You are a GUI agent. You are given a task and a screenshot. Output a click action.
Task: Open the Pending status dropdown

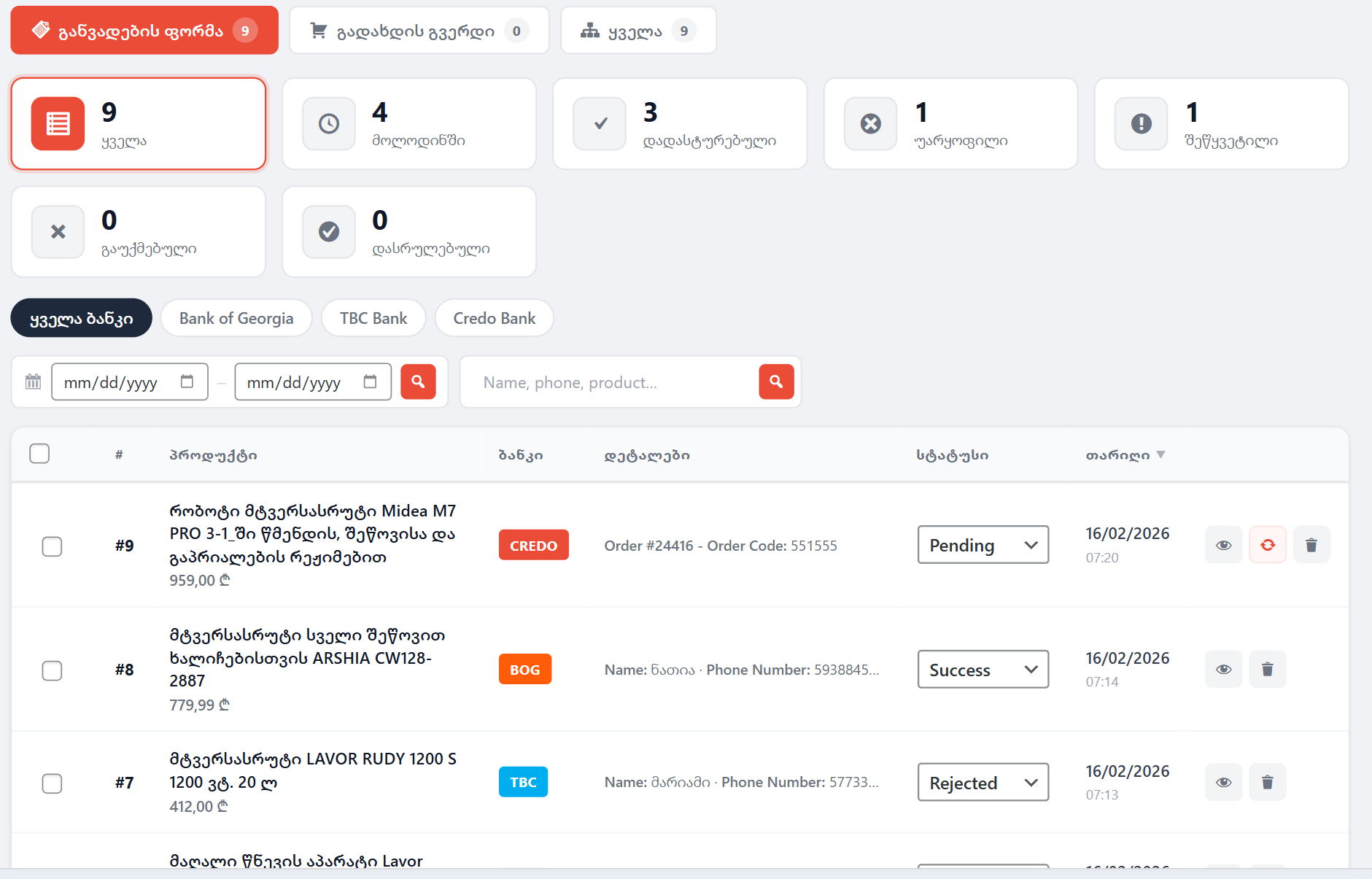click(x=983, y=545)
